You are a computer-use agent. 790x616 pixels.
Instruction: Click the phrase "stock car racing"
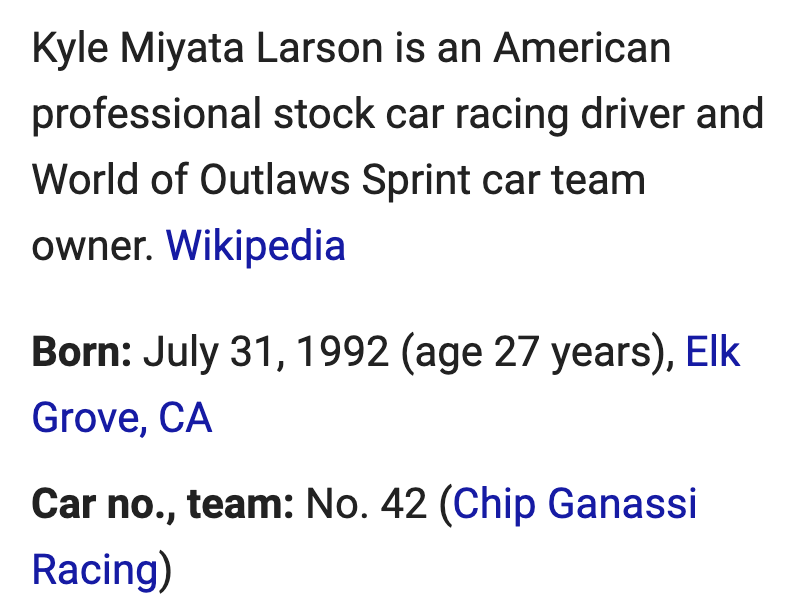coord(421,114)
